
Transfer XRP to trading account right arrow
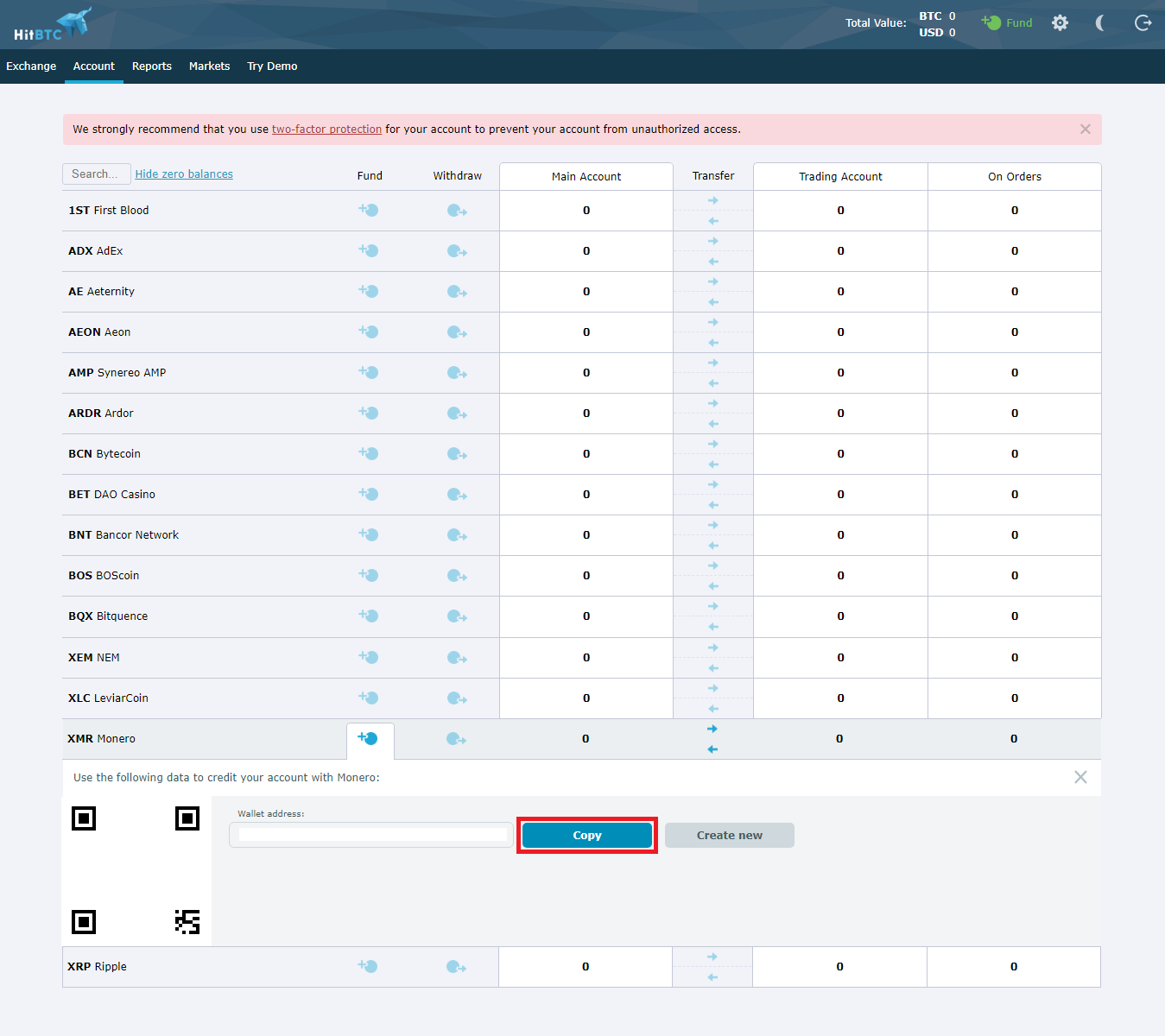pyautogui.click(x=712, y=957)
